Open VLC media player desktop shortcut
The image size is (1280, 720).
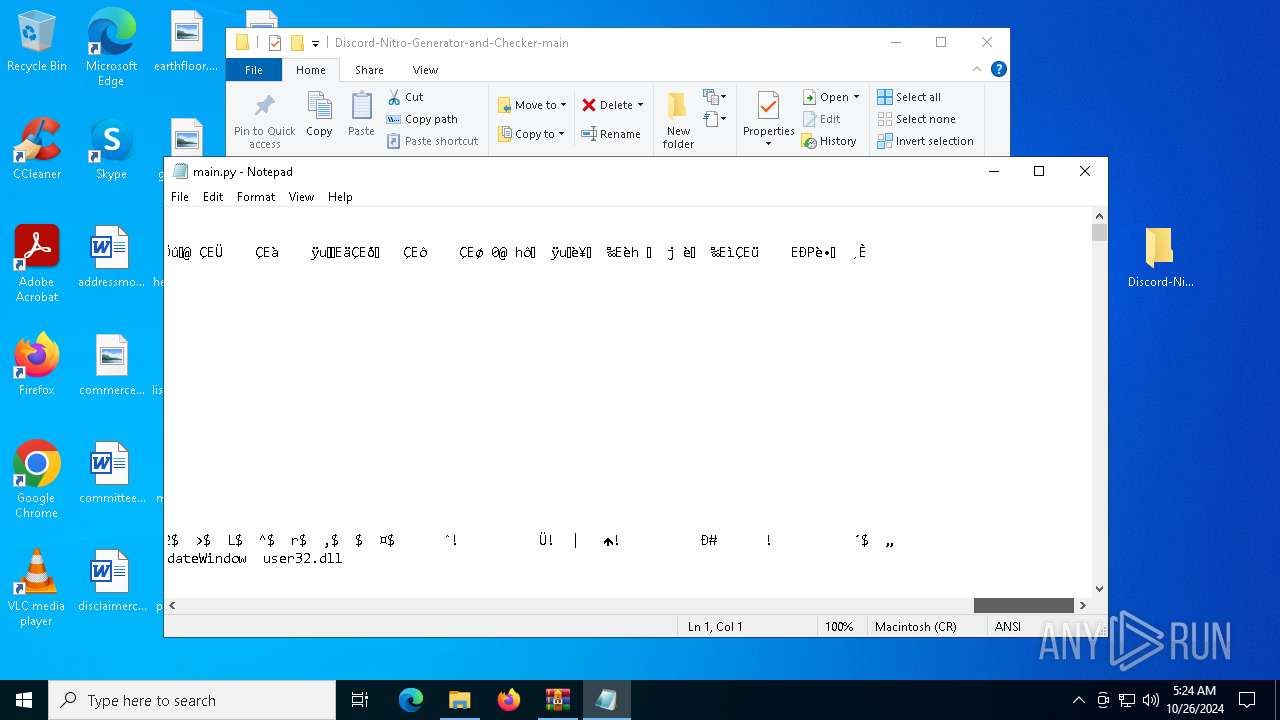(37, 588)
